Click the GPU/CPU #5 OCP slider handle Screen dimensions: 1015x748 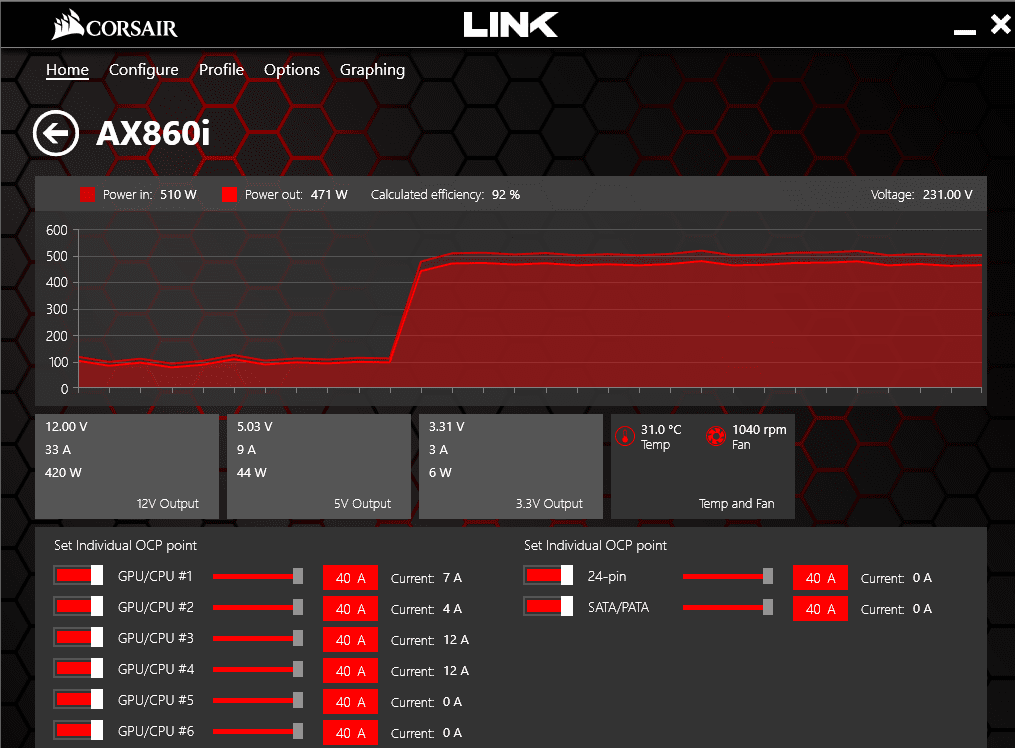coord(298,700)
